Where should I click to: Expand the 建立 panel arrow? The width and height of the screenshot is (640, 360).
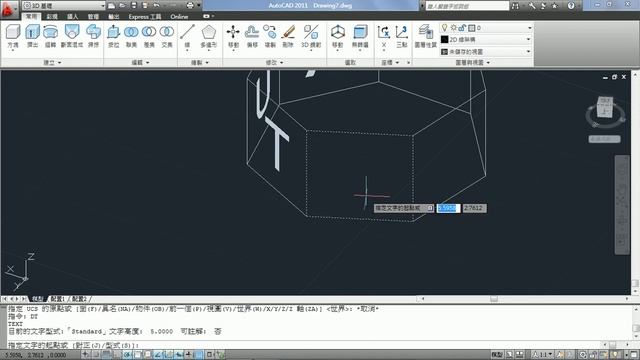pos(60,63)
